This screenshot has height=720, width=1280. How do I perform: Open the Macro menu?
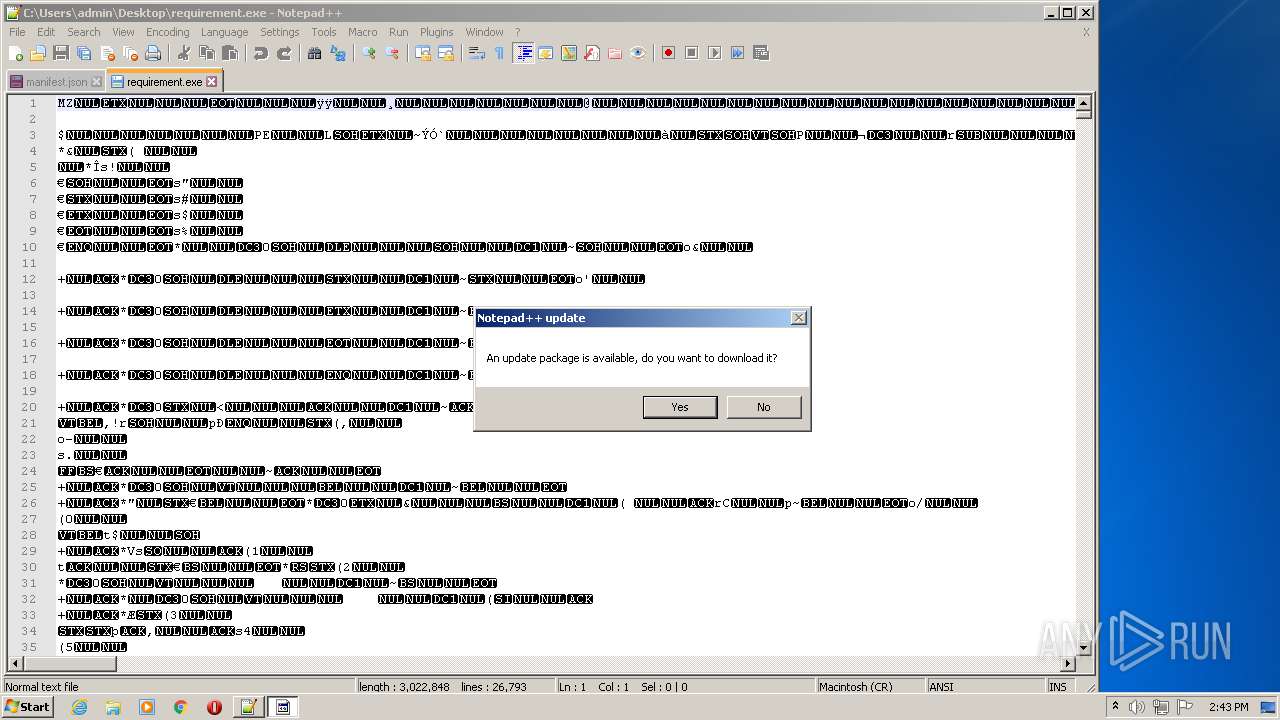coord(363,32)
